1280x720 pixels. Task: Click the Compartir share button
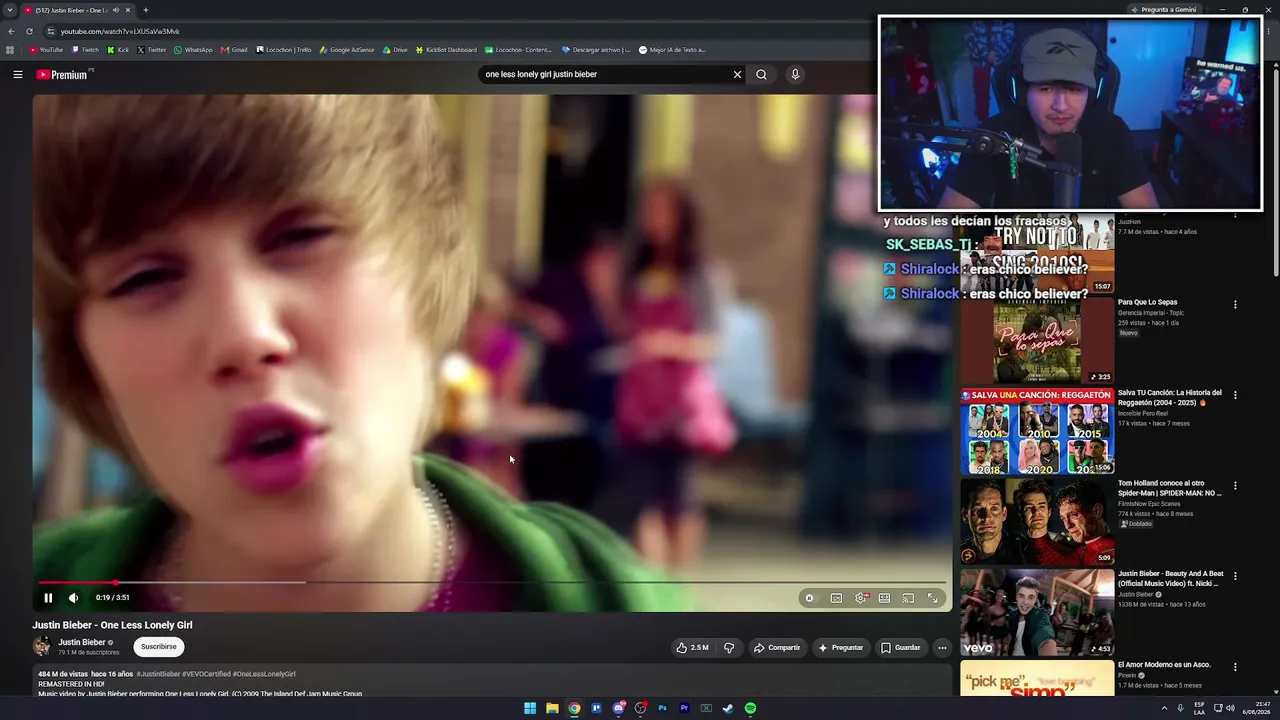[777, 647]
